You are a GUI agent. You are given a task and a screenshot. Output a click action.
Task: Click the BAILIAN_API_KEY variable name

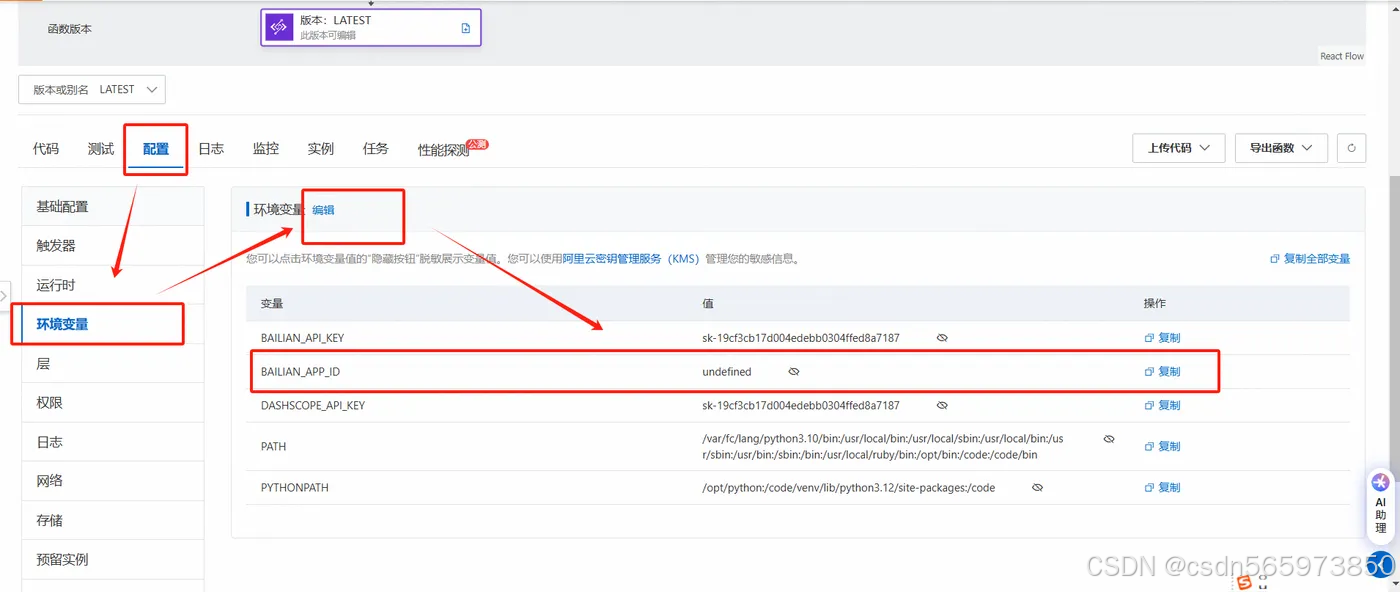point(302,338)
